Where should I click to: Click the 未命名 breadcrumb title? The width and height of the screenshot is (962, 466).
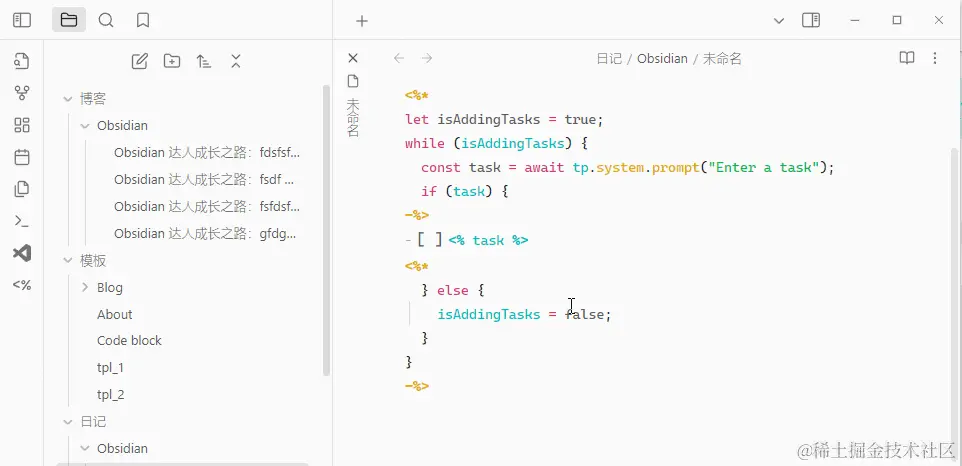click(x=722, y=59)
